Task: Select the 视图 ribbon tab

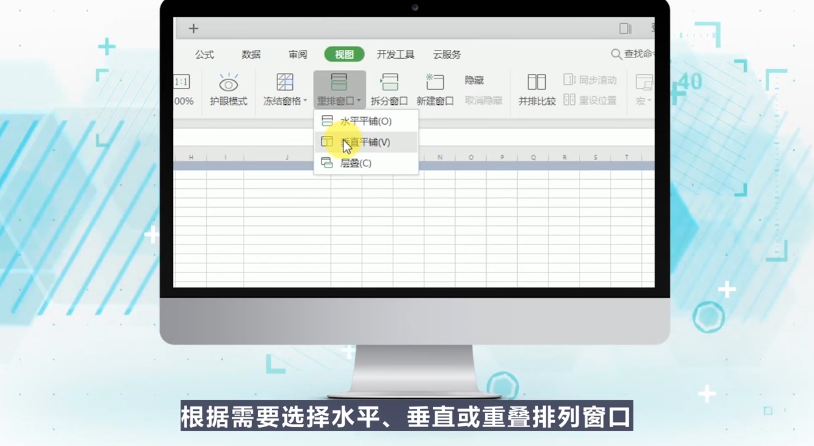Action: [x=344, y=55]
